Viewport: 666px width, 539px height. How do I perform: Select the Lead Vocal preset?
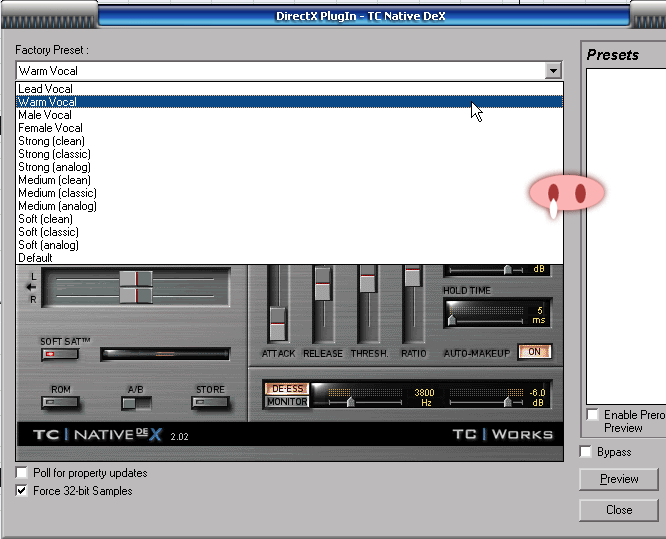point(290,89)
